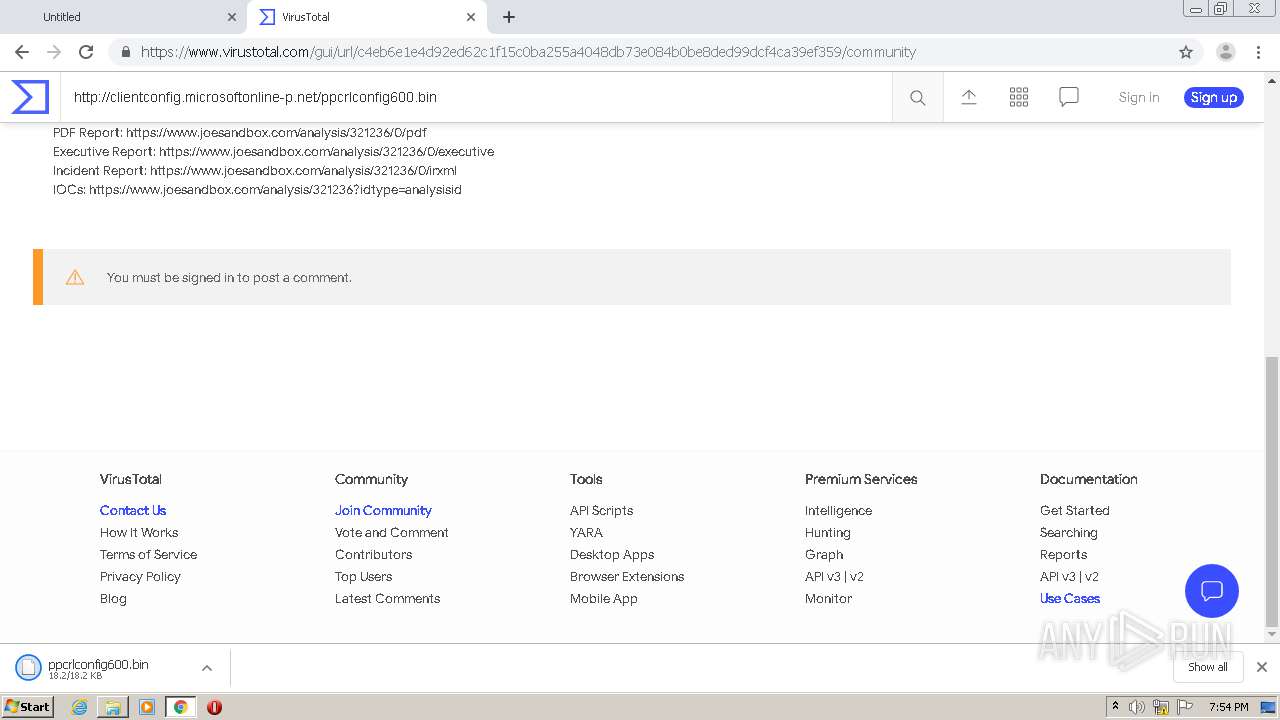
Task: Switch to the Untitled tab
Action: tap(124, 17)
